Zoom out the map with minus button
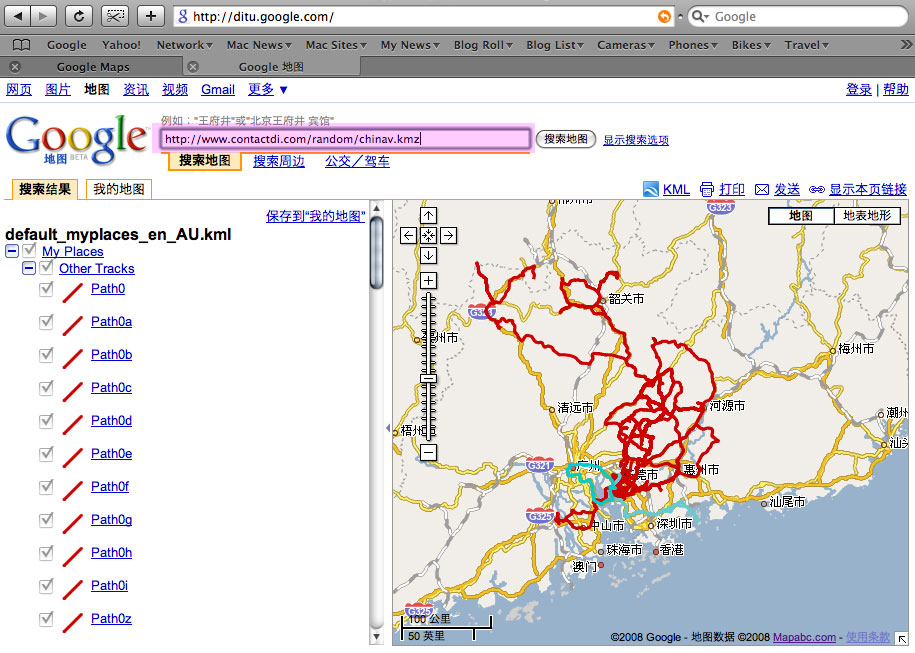 click(x=428, y=452)
